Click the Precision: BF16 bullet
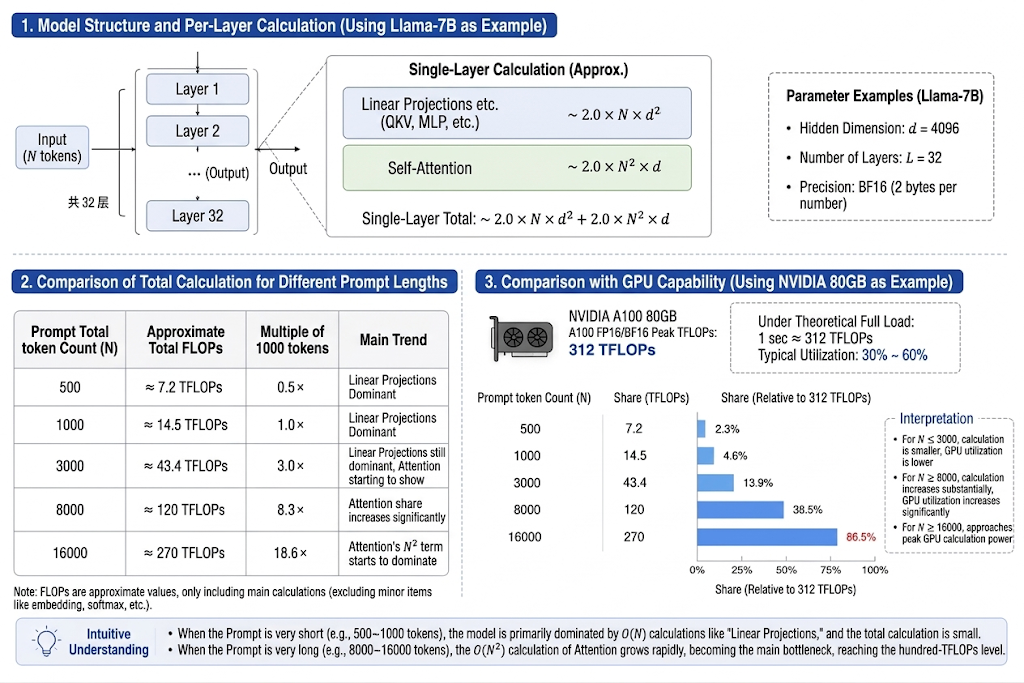This screenshot has height=683, width=1024. [871, 195]
